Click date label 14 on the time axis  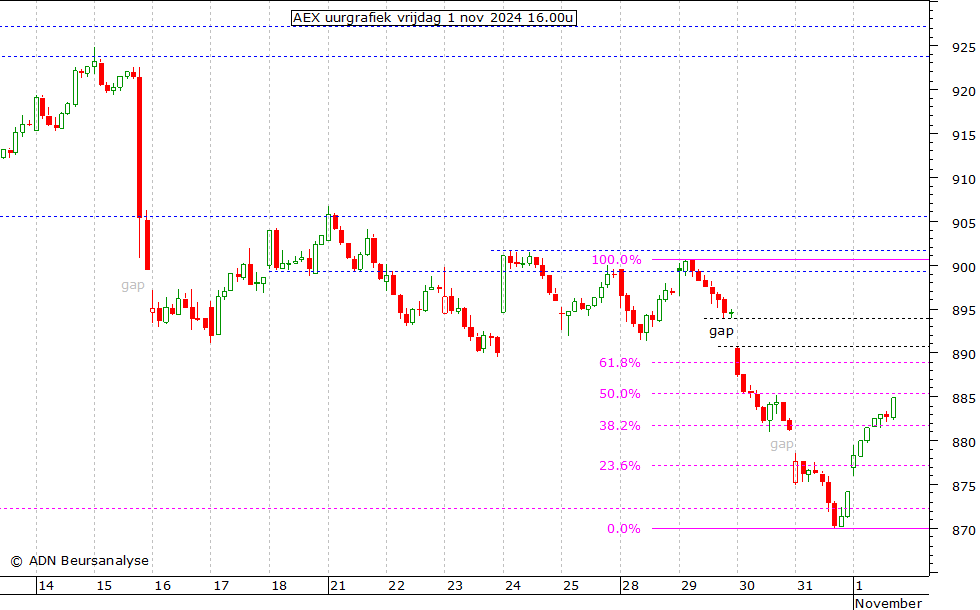(x=46, y=586)
